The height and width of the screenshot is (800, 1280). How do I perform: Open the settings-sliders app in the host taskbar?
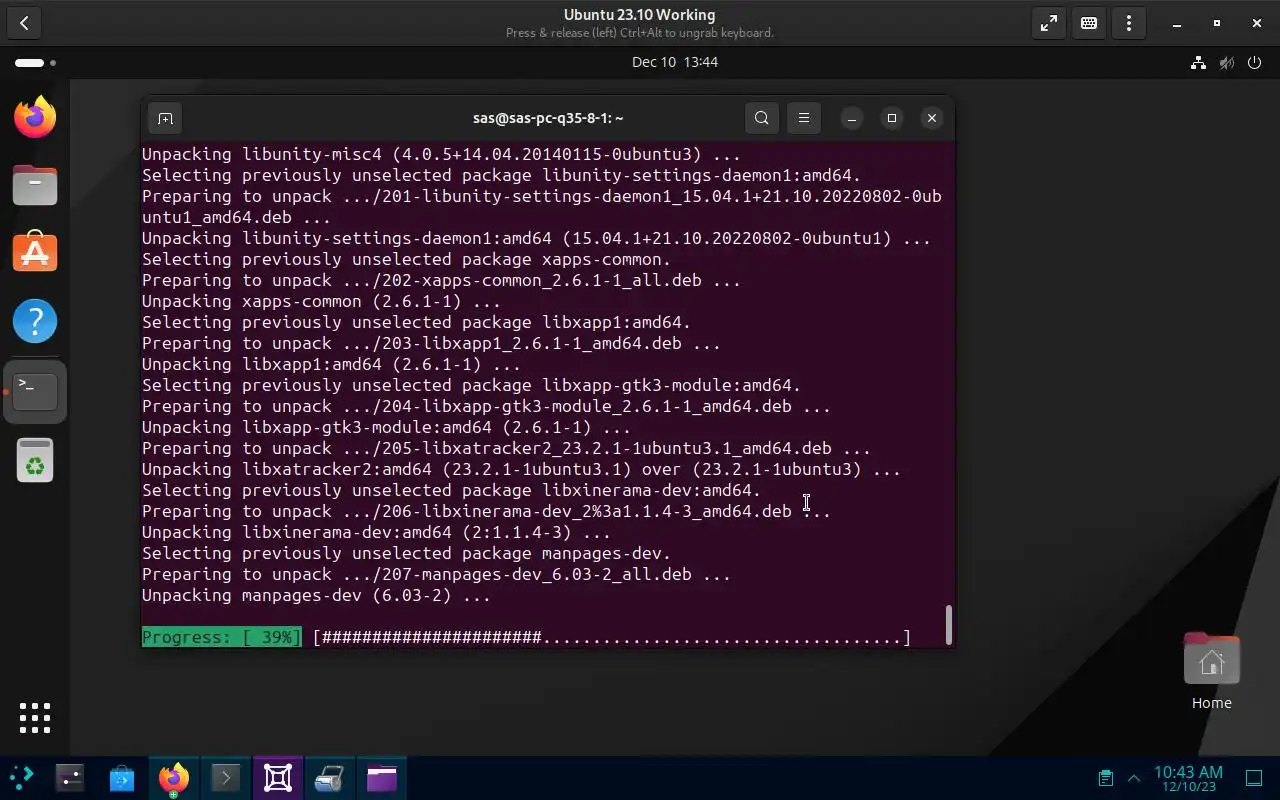coord(70,777)
